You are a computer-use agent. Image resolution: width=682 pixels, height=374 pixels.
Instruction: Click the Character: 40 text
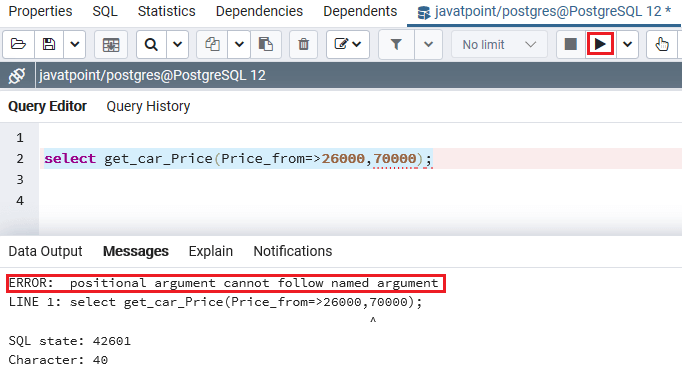(x=58, y=360)
